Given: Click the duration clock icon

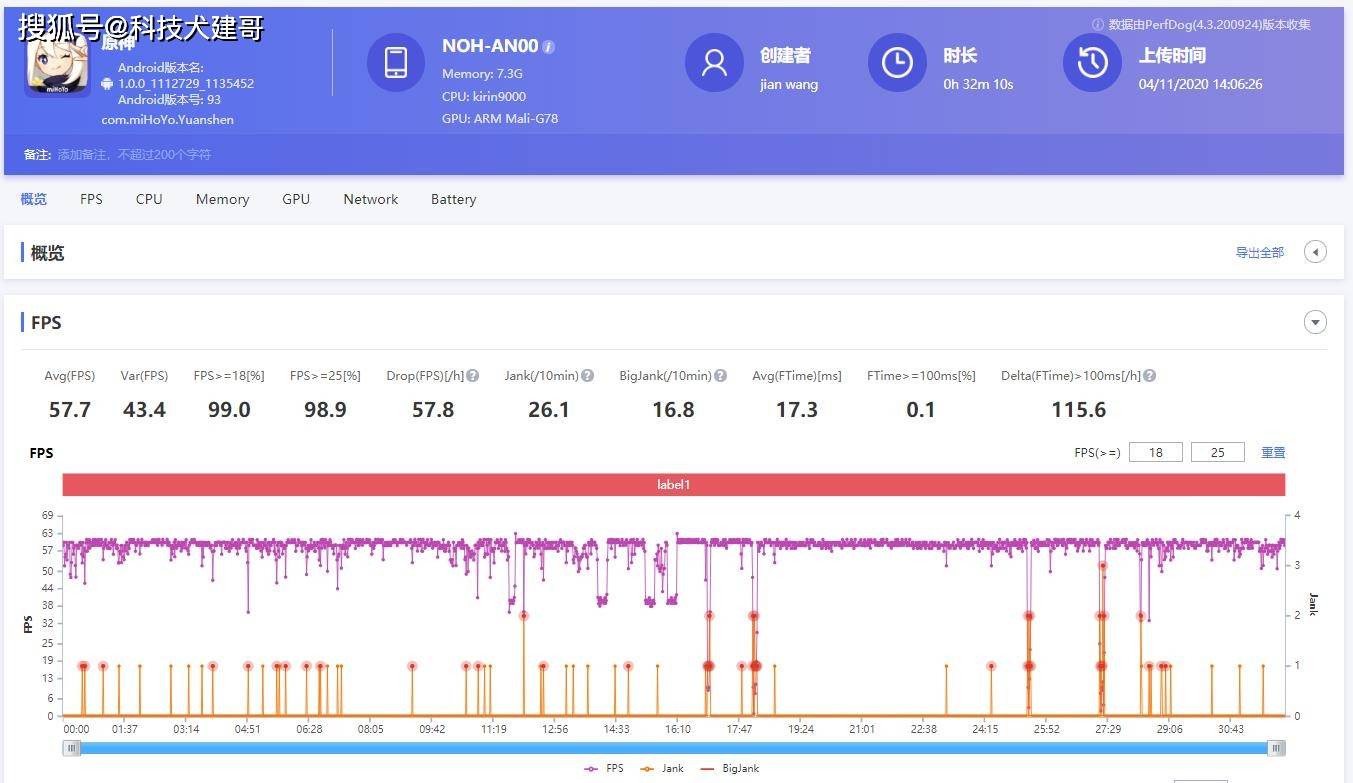Looking at the screenshot, I should (x=897, y=62).
